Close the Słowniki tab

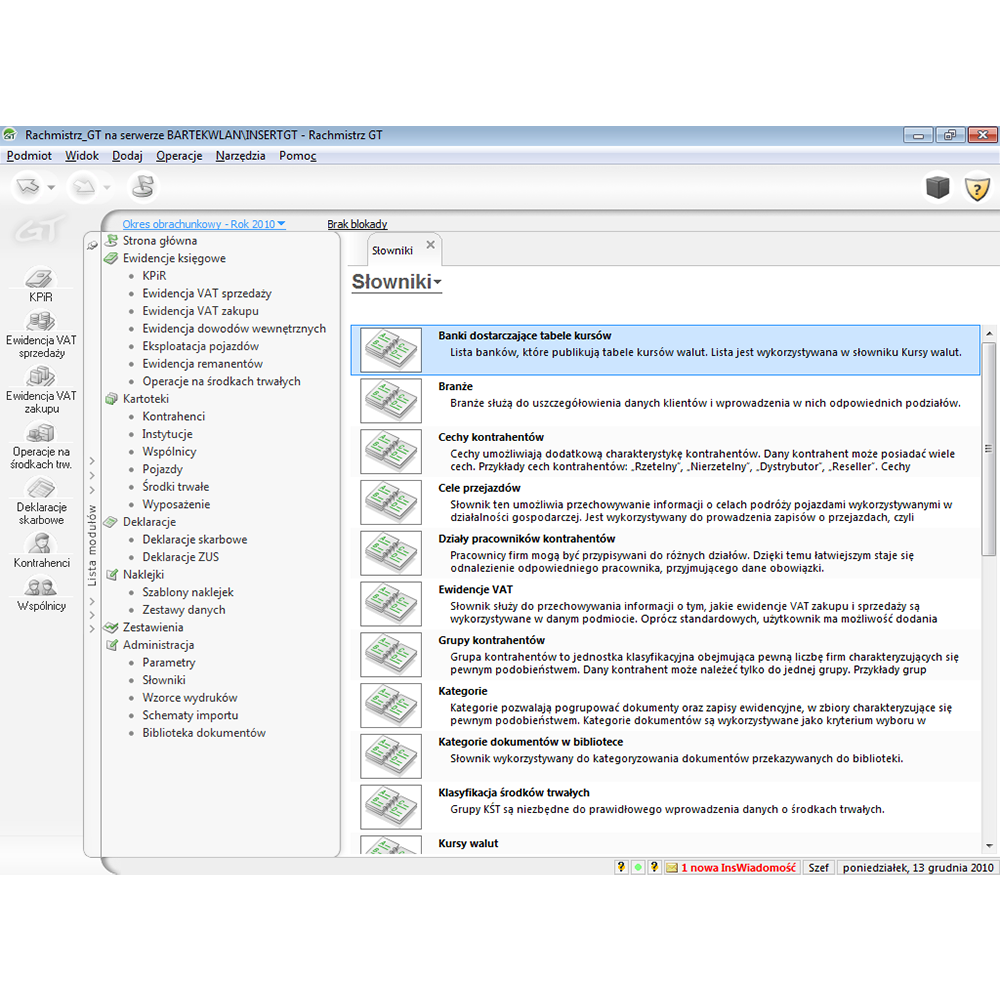point(431,244)
